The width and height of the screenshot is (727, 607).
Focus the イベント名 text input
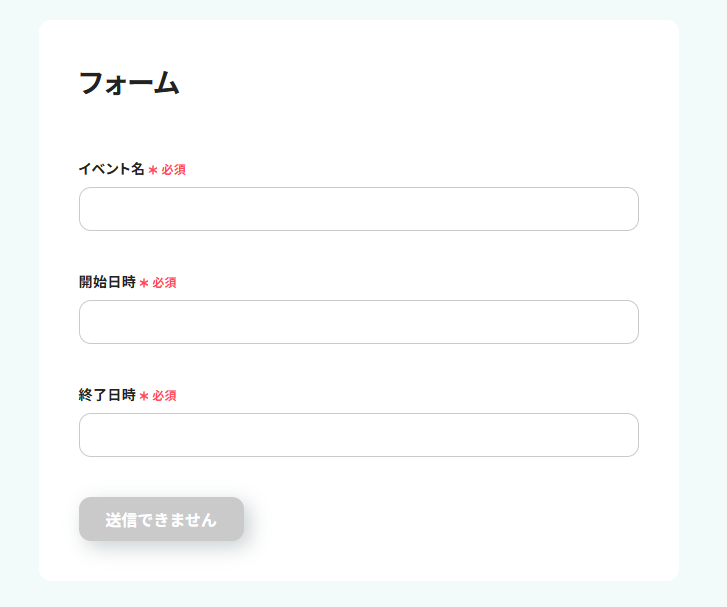click(x=358, y=209)
